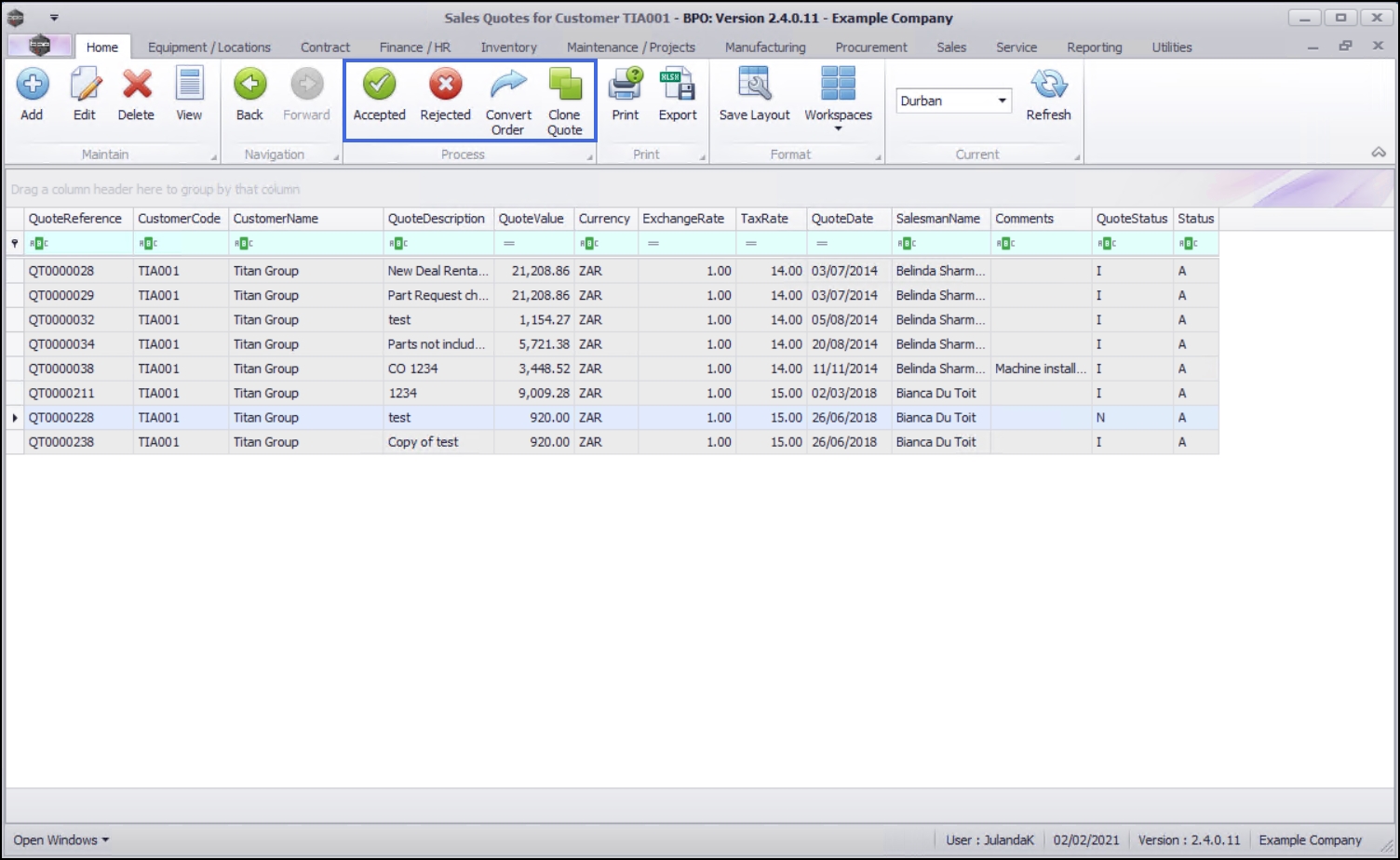Open the Manufacturing tab
The height and width of the screenshot is (860, 1400).
click(x=765, y=47)
